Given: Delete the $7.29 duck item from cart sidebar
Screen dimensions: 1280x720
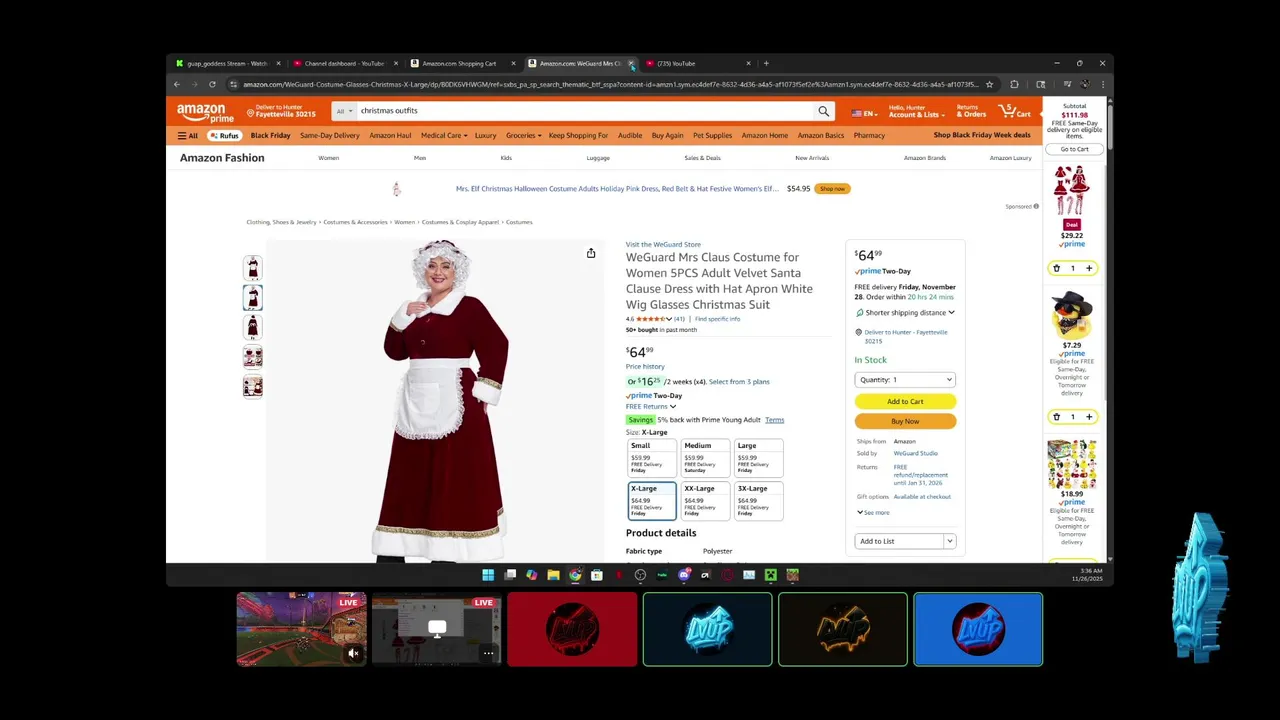Looking at the screenshot, I should click(x=1056, y=417).
